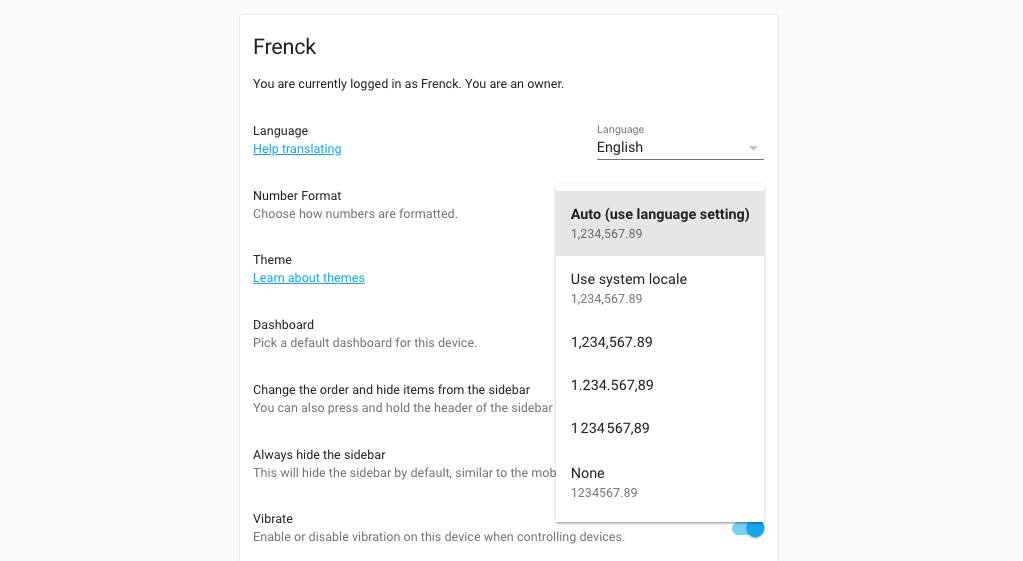Viewport: 1023px width, 561px height.
Task: Open the Help translating link
Action: (297, 149)
